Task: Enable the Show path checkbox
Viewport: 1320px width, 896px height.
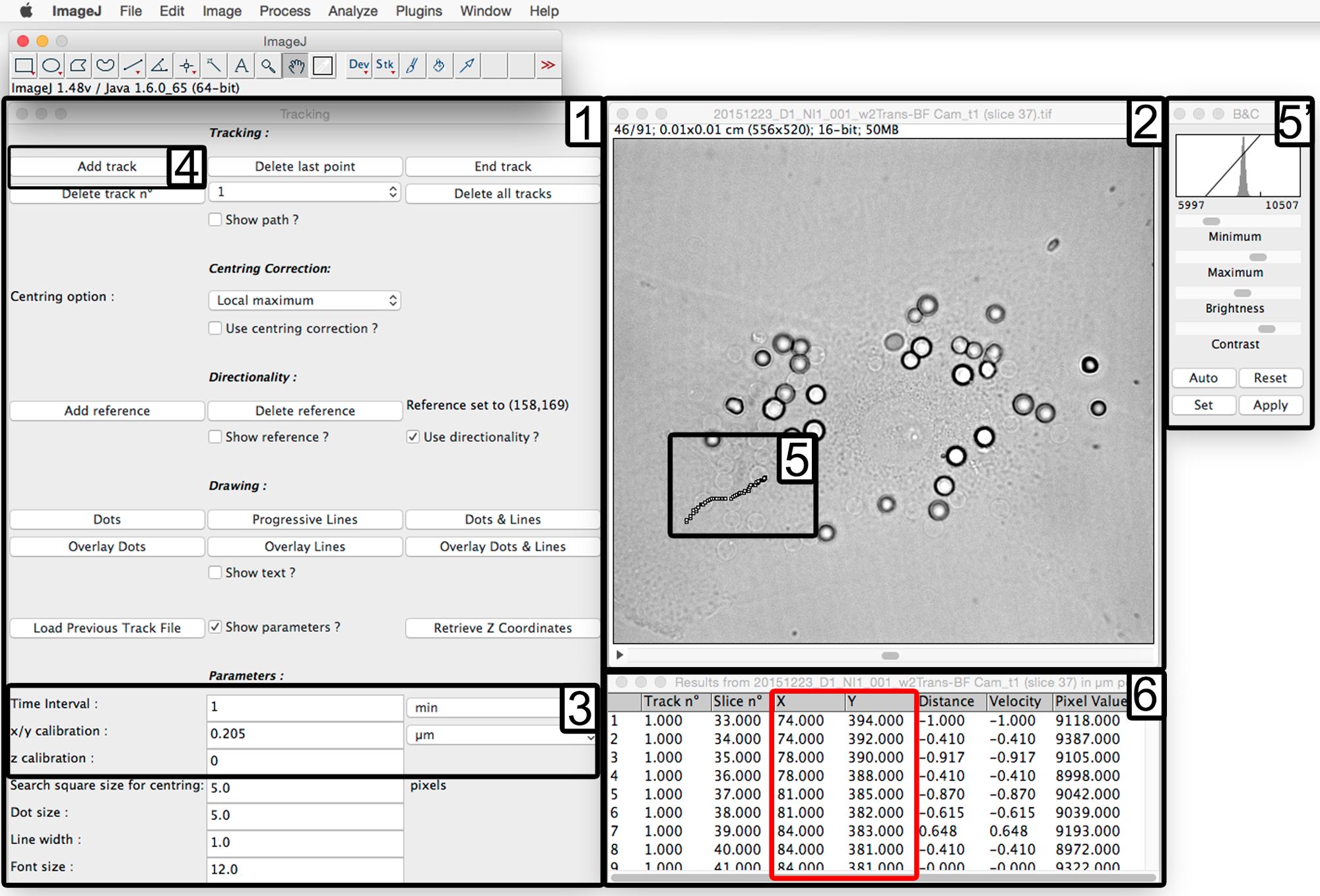Action: point(215,220)
